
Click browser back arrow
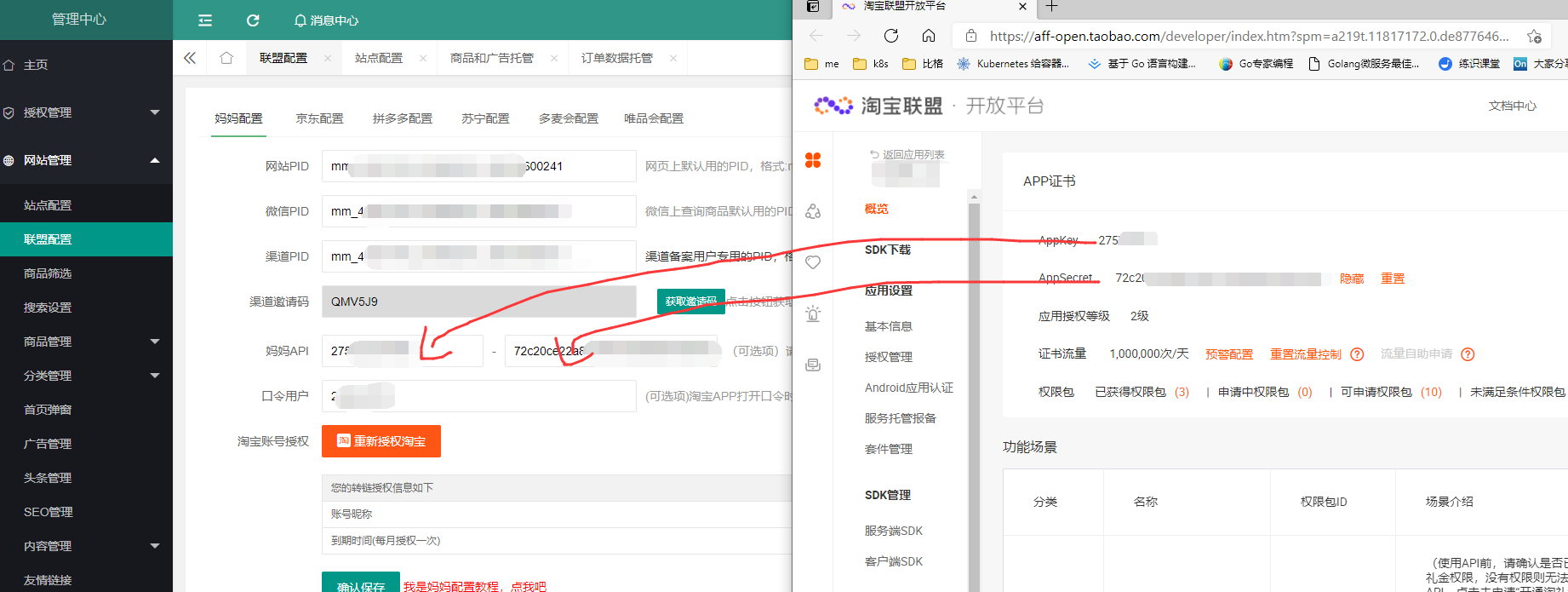816,36
